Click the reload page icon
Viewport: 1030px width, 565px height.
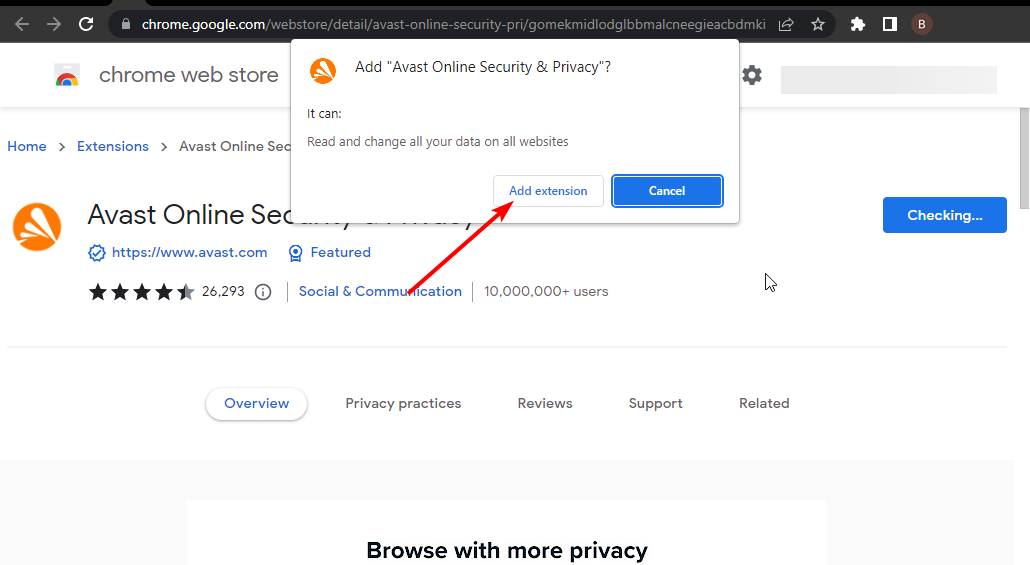tap(86, 24)
